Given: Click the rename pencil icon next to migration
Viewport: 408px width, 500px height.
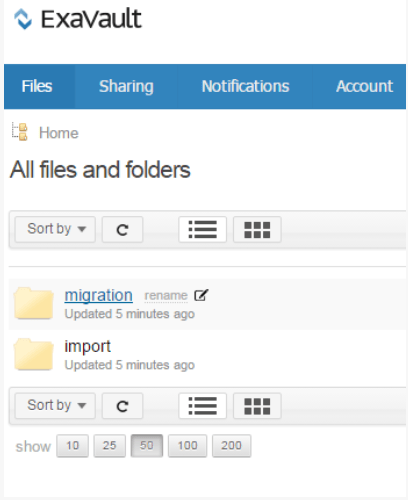Looking at the screenshot, I should (201, 295).
